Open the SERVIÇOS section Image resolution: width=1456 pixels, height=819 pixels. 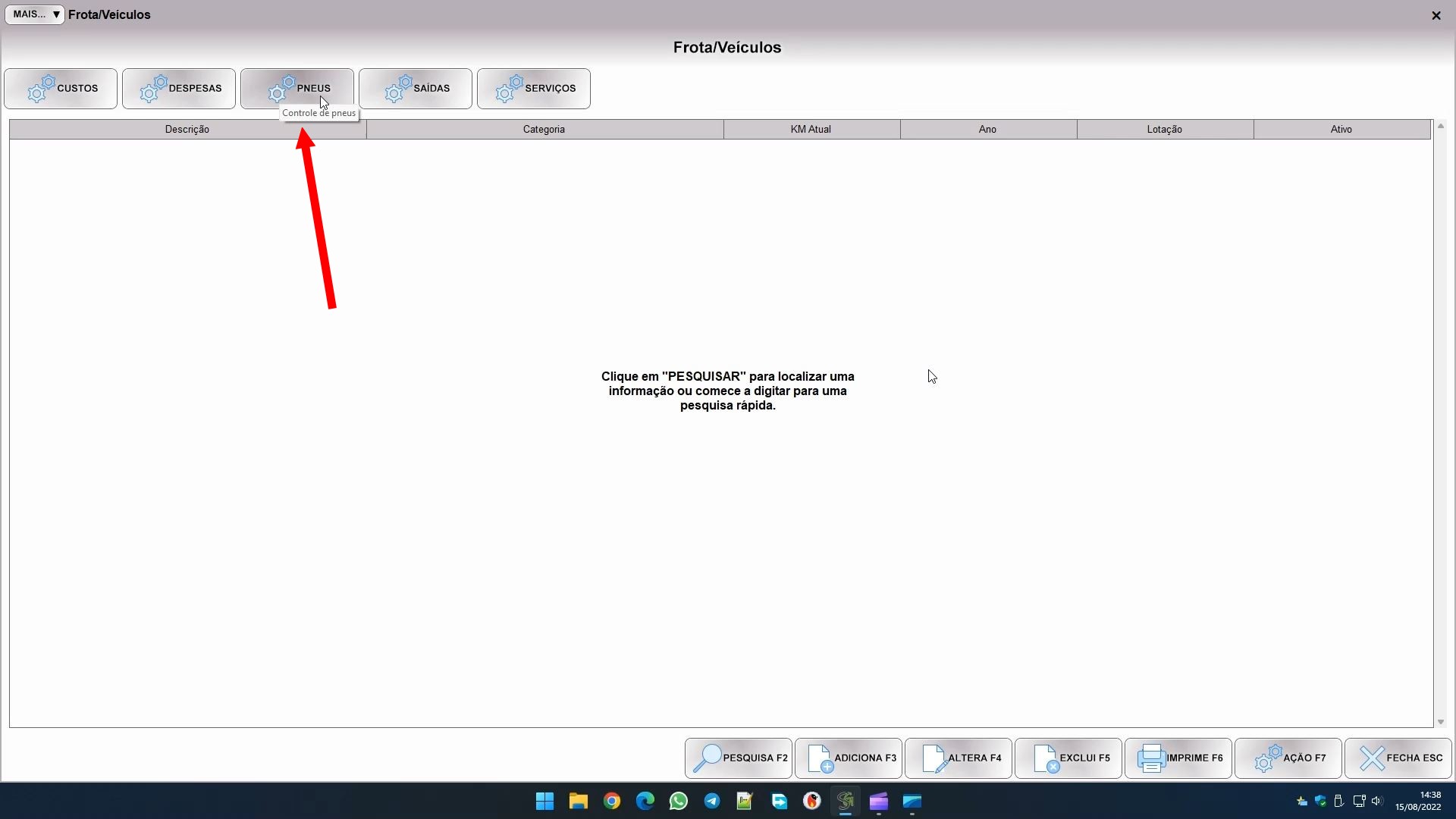point(534,89)
